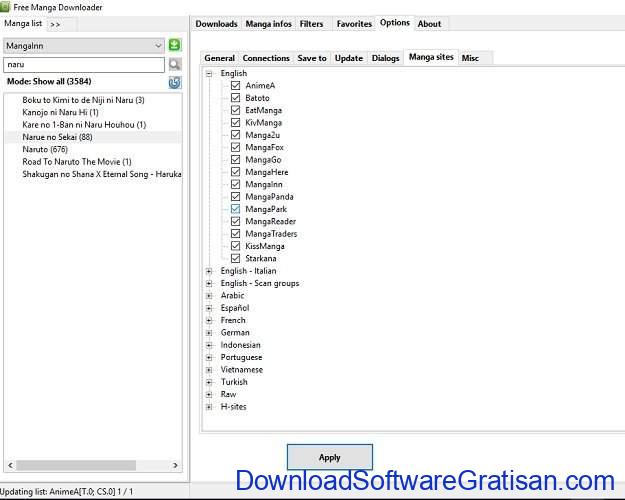
Task: Switch to the Update options subtab
Action: point(349,58)
